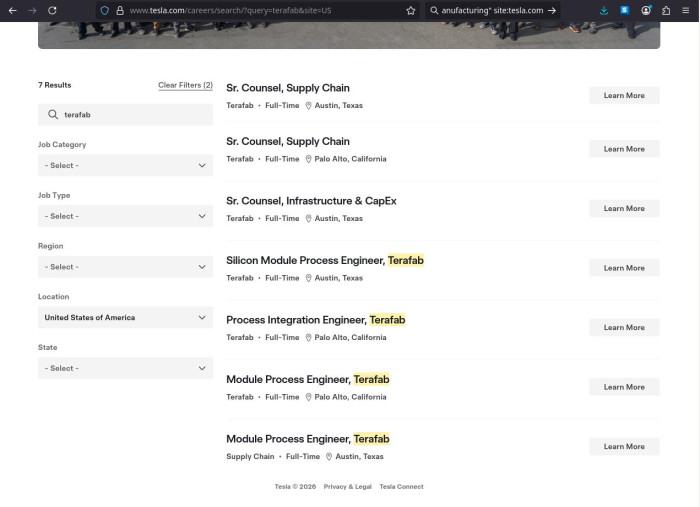This screenshot has height=507, width=700.
Task: Expand the State dropdown
Action: pyautogui.click(x=125, y=368)
